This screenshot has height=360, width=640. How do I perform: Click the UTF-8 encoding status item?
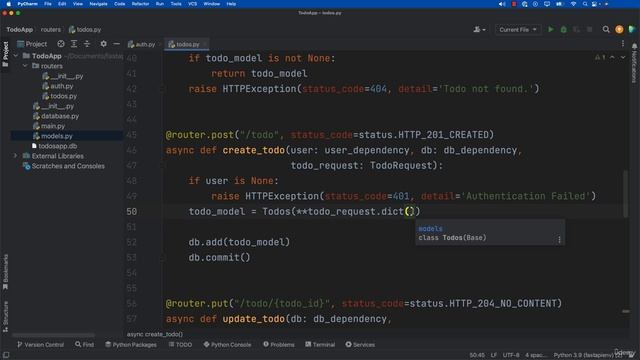[511, 355]
